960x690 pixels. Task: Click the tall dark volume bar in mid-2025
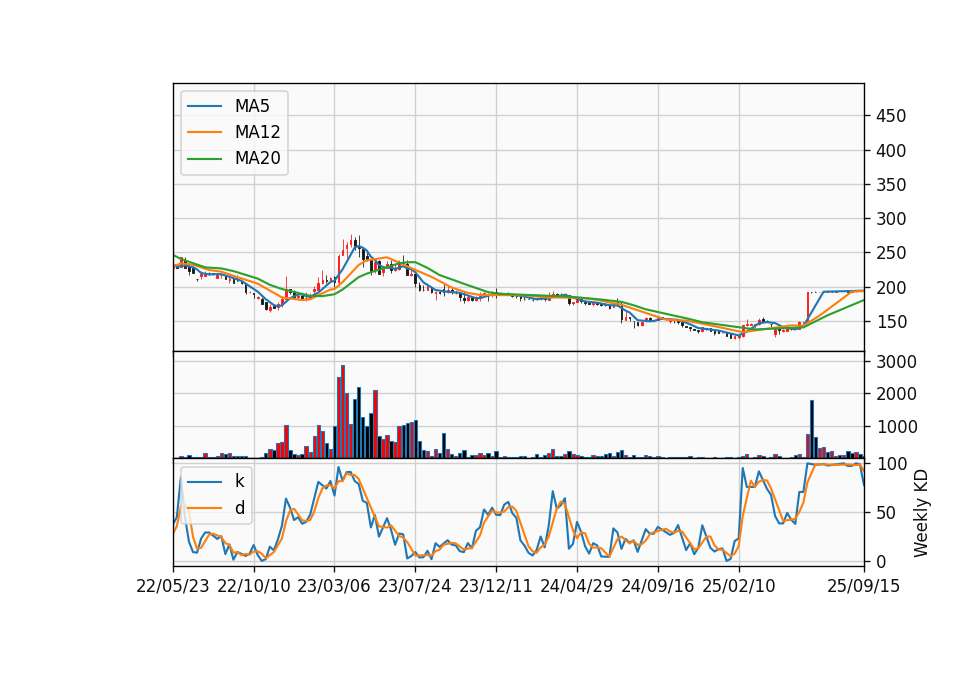click(812, 429)
